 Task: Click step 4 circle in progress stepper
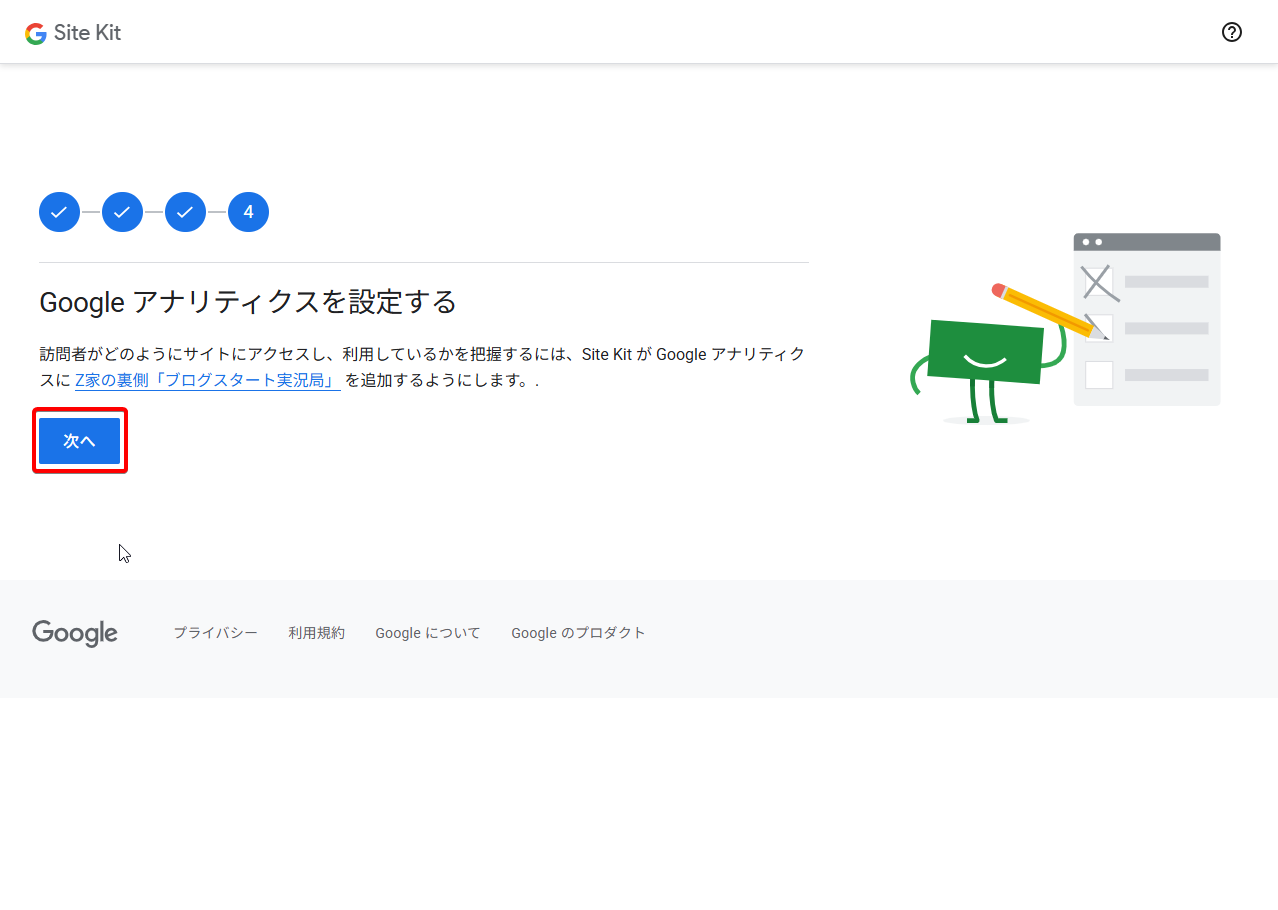click(248, 212)
